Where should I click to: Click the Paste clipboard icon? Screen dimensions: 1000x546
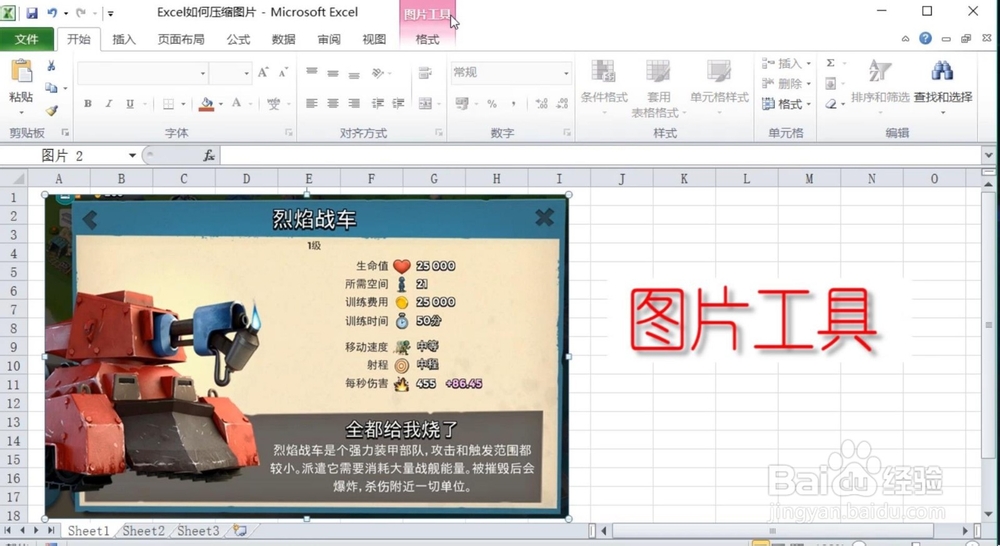coord(21,71)
